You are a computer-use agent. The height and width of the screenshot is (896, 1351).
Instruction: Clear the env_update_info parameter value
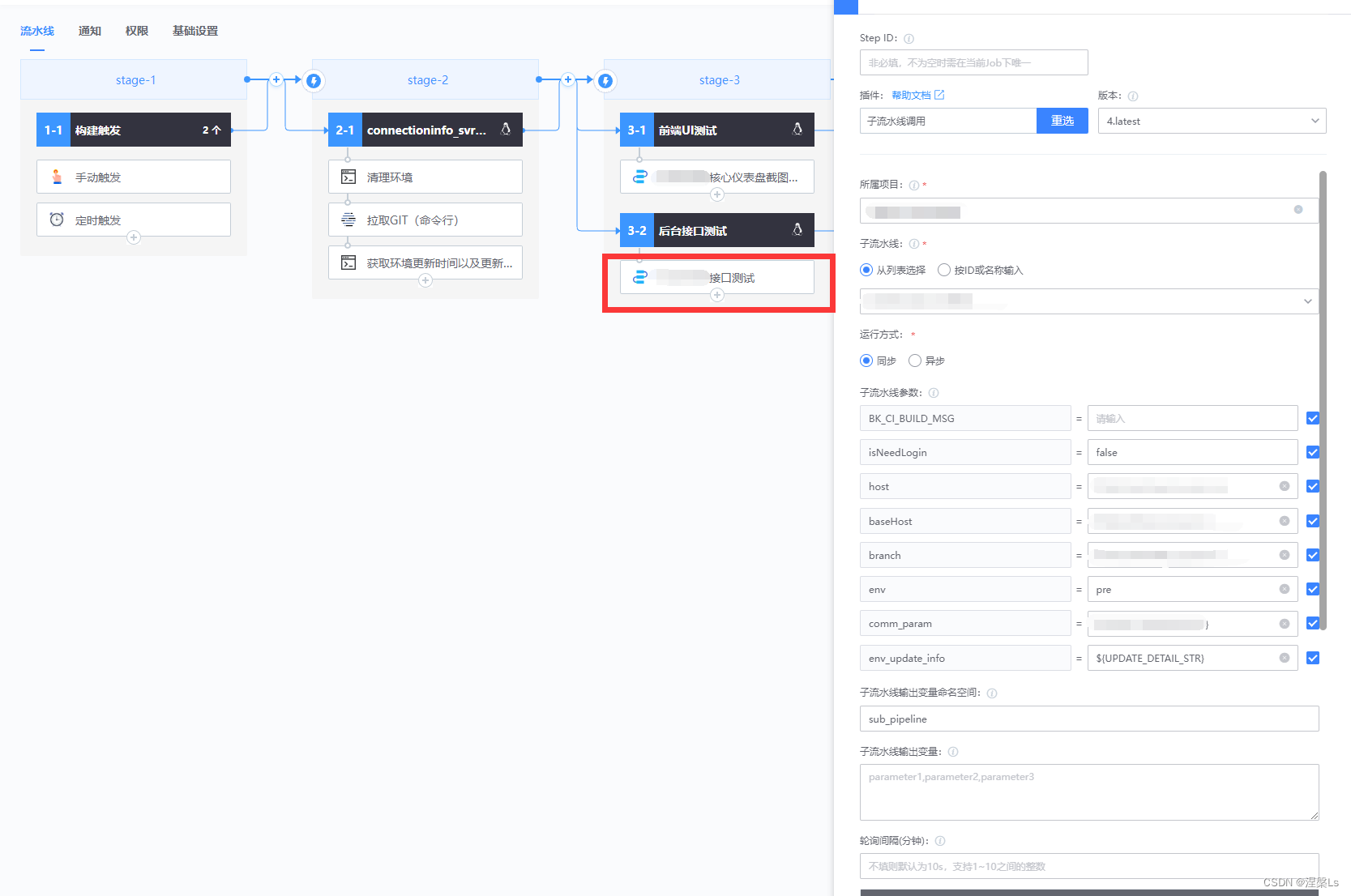[1285, 658]
